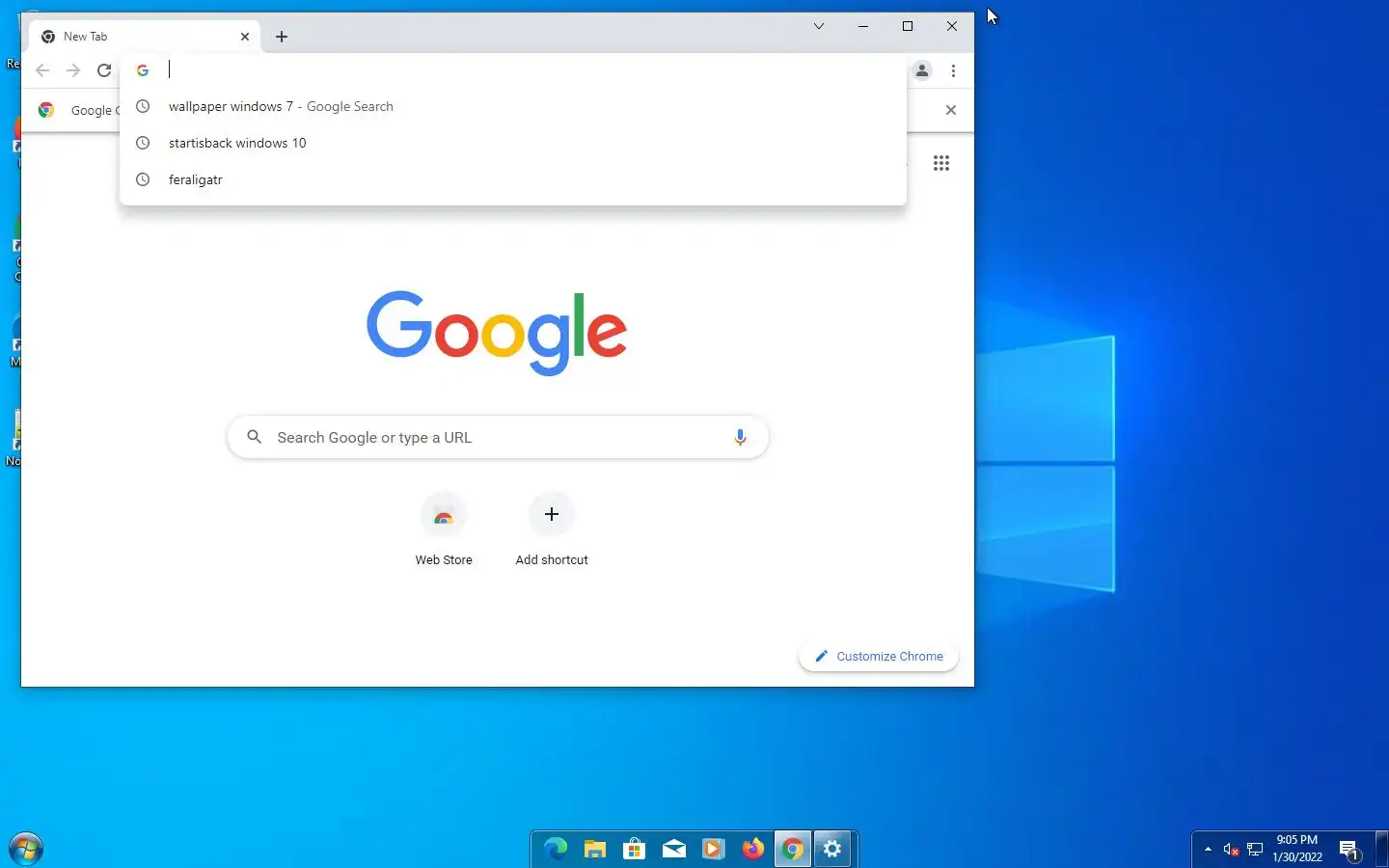Start voice search with microphone icon
This screenshot has width=1389, height=868.
[x=740, y=437]
